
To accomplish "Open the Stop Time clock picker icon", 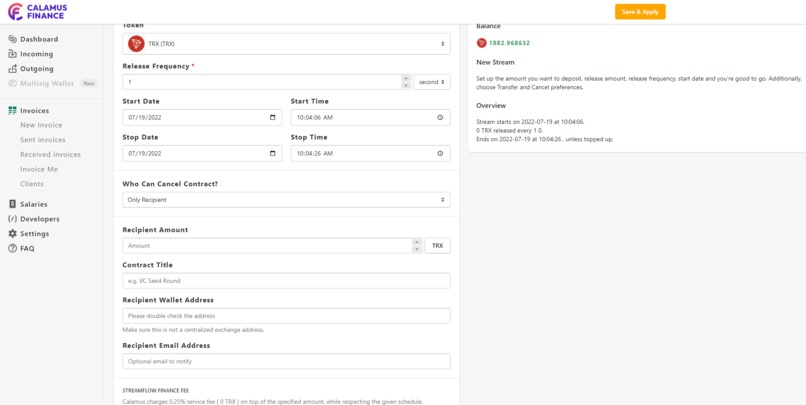I will coord(440,153).
